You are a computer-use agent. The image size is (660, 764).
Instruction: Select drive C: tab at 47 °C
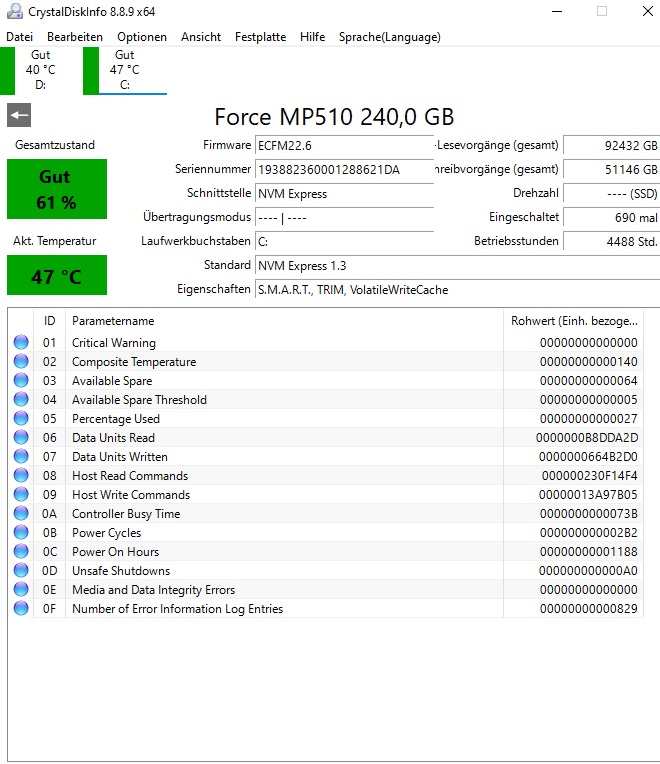[125, 70]
